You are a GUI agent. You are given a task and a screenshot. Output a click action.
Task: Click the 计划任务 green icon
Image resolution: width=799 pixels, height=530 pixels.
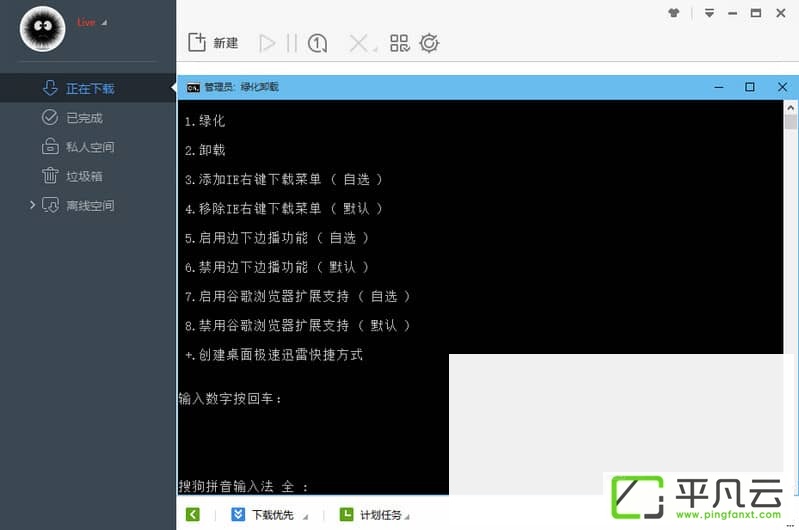click(347, 515)
